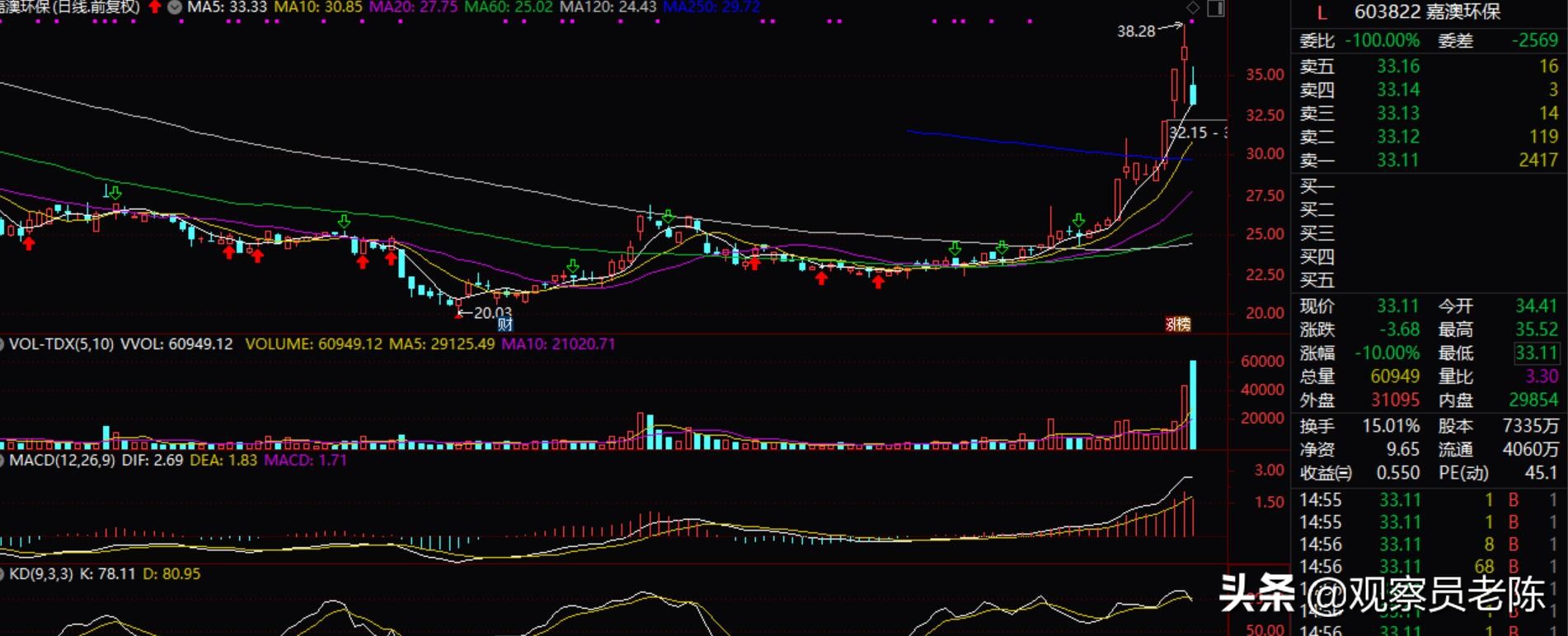Click the red L icon beside 603822
The height and width of the screenshot is (636, 1568).
point(1322,12)
